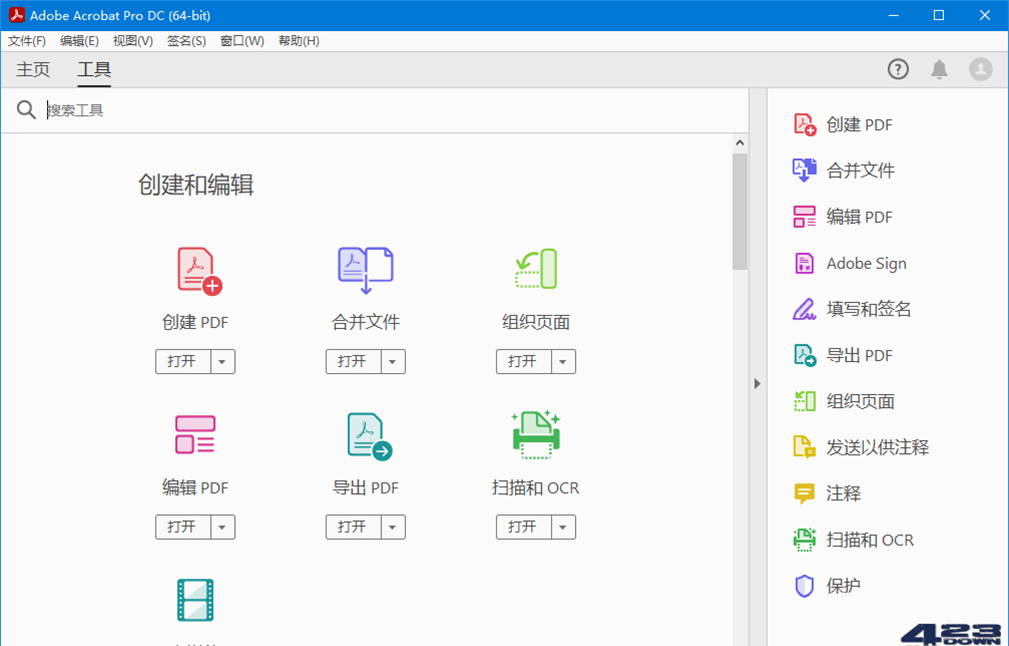
Task: Expand dropdown arrow next to 编辑 PDF 打开
Action: pyautogui.click(x=223, y=527)
